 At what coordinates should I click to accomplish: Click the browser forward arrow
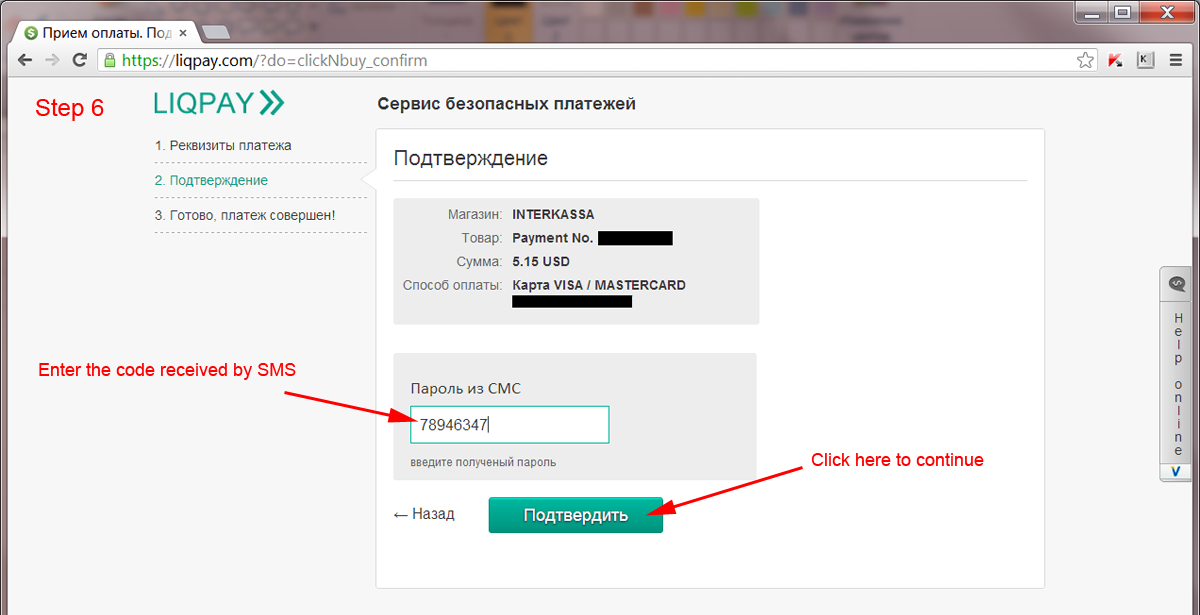pos(52,60)
